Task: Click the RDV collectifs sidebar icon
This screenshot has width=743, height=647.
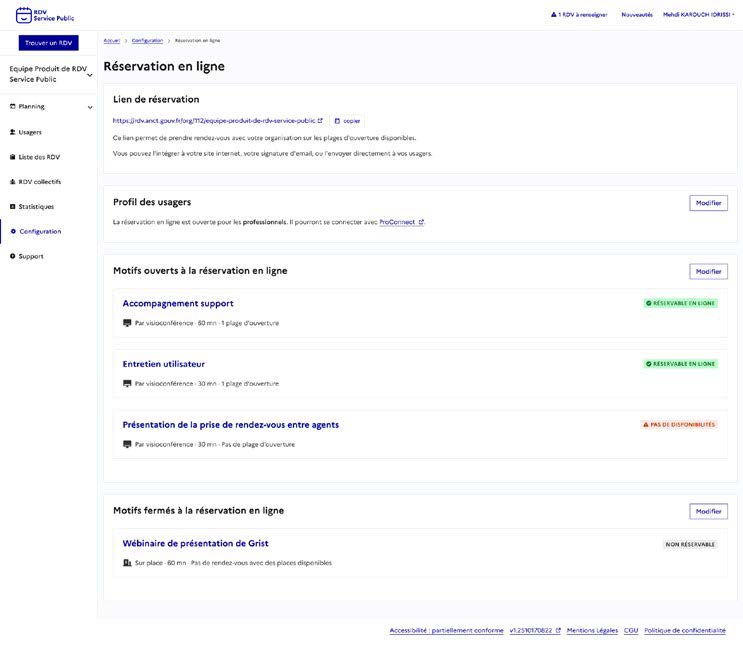Action: [13, 182]
